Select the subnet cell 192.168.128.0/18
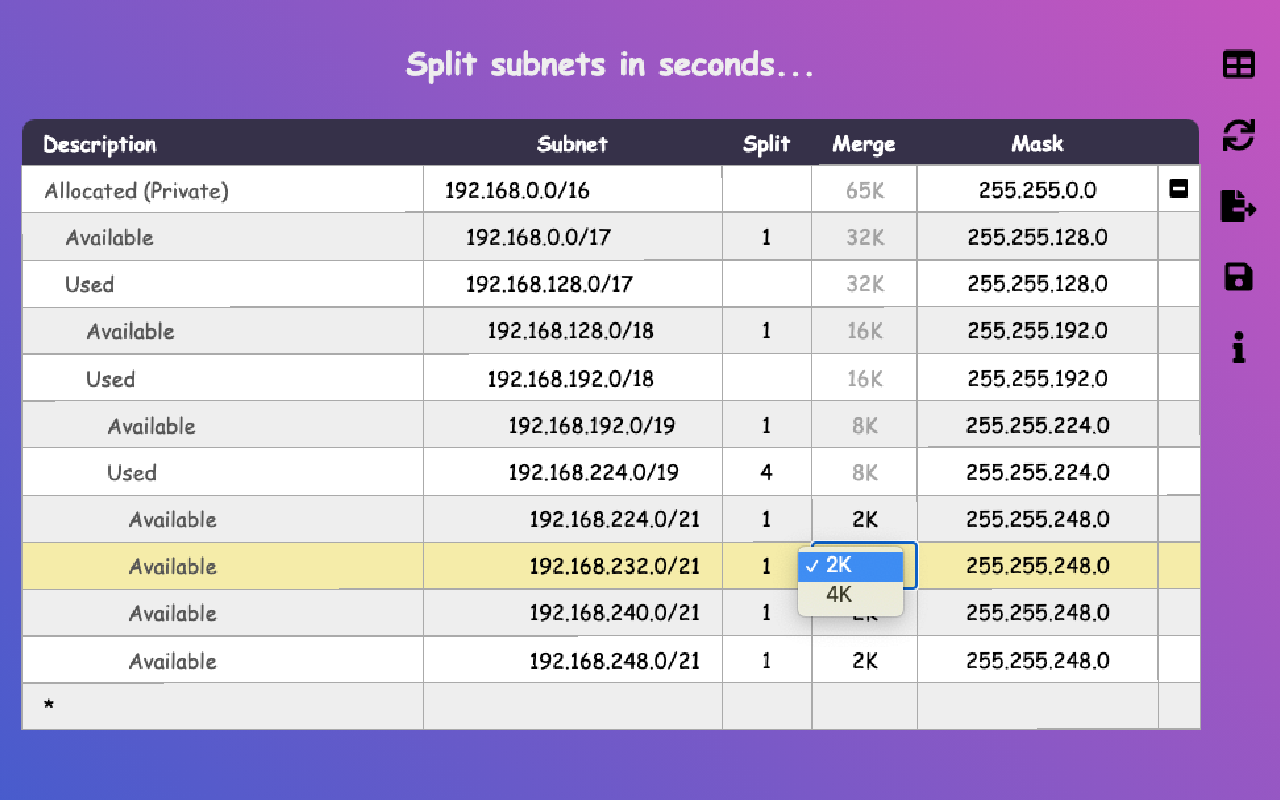This screenshot has width=1280, height=800. tap(573, 331)
